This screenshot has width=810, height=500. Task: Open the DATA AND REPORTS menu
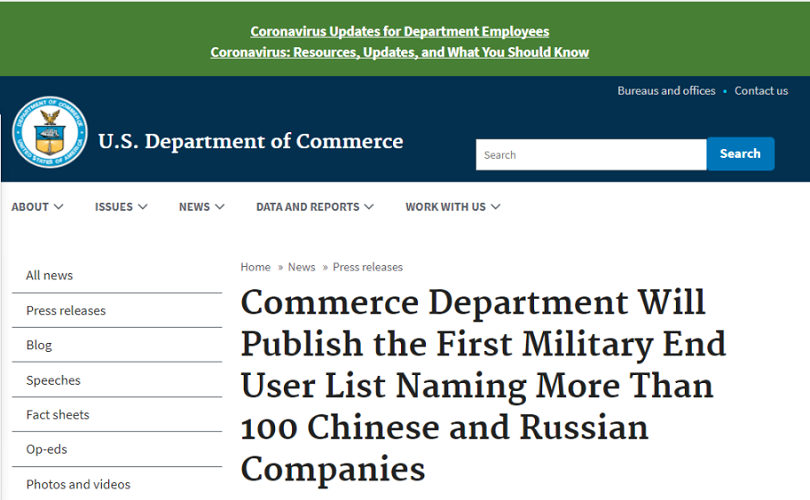click(x=315, y=207)
